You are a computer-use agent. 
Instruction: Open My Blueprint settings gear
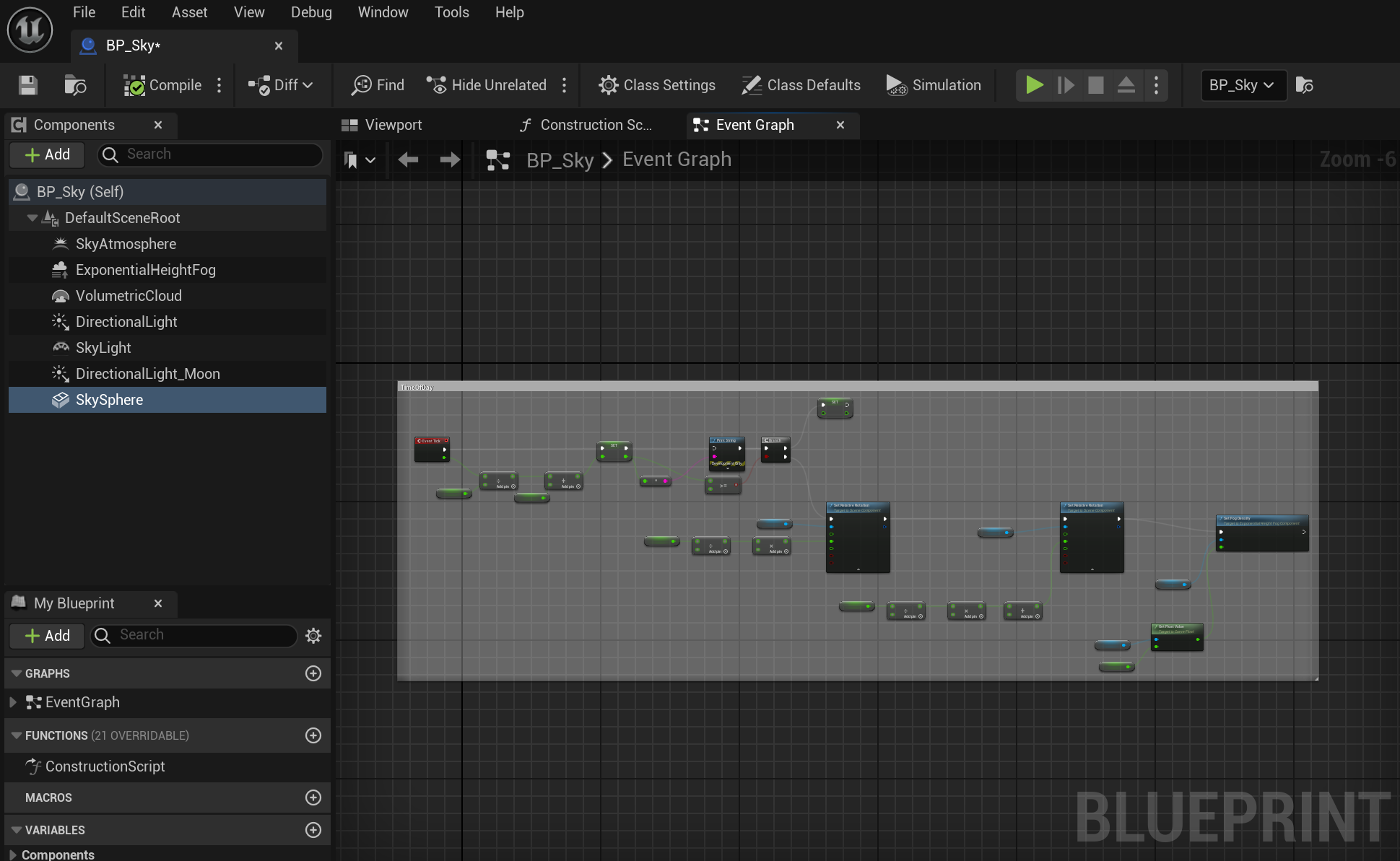pos(313,635)
